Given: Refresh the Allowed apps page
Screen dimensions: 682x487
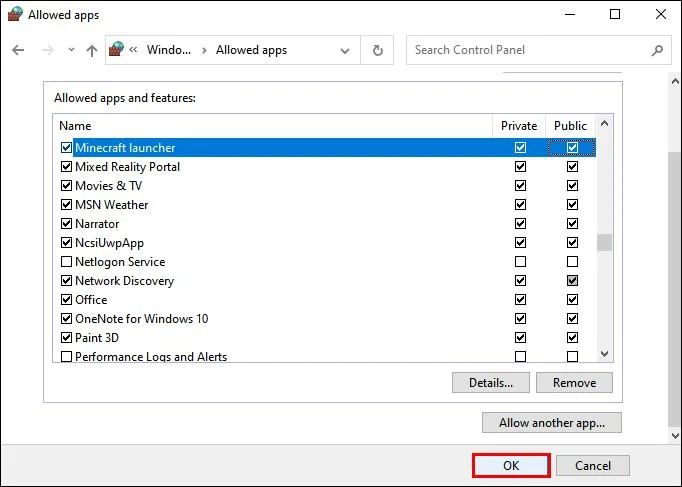Looking at the screenshot, I should click(x=378, y=50).
